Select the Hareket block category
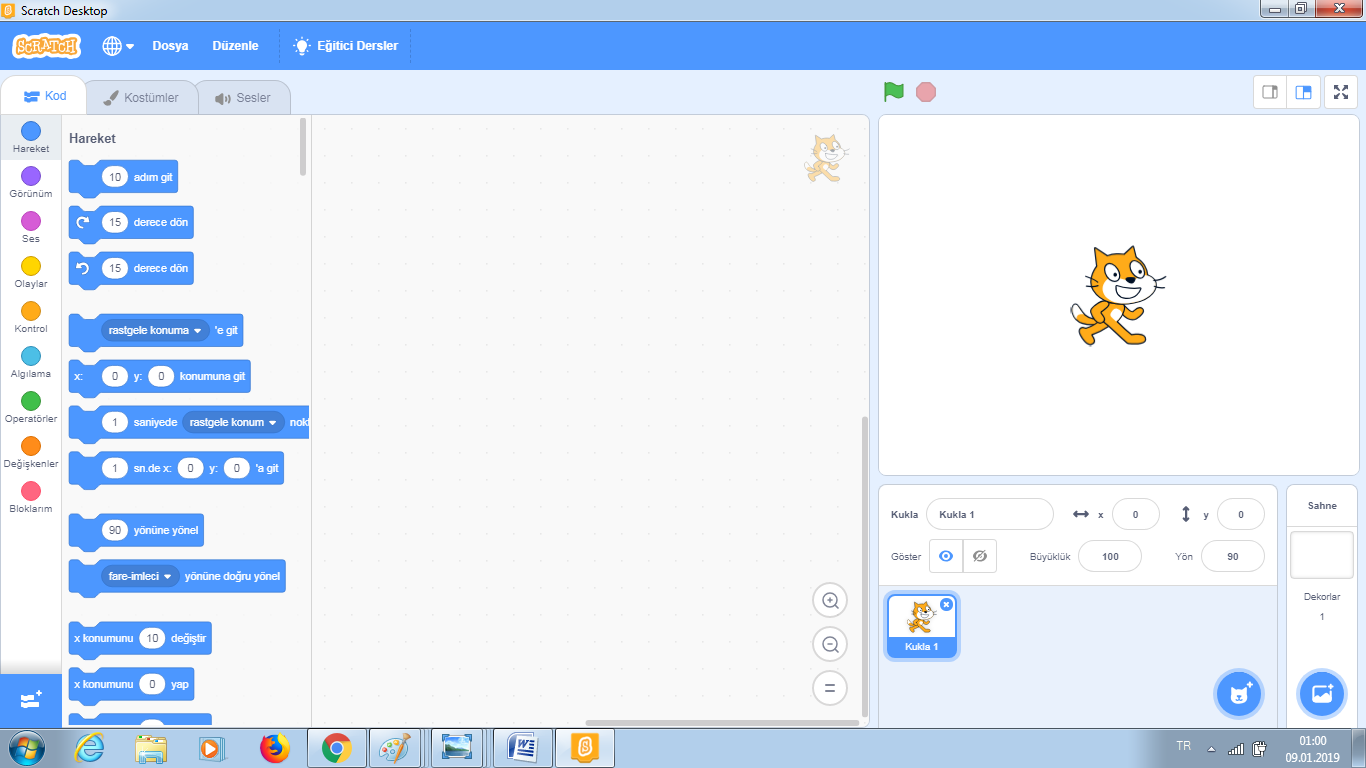Viewport: 1366px width, 768px height. coord(31,137)
